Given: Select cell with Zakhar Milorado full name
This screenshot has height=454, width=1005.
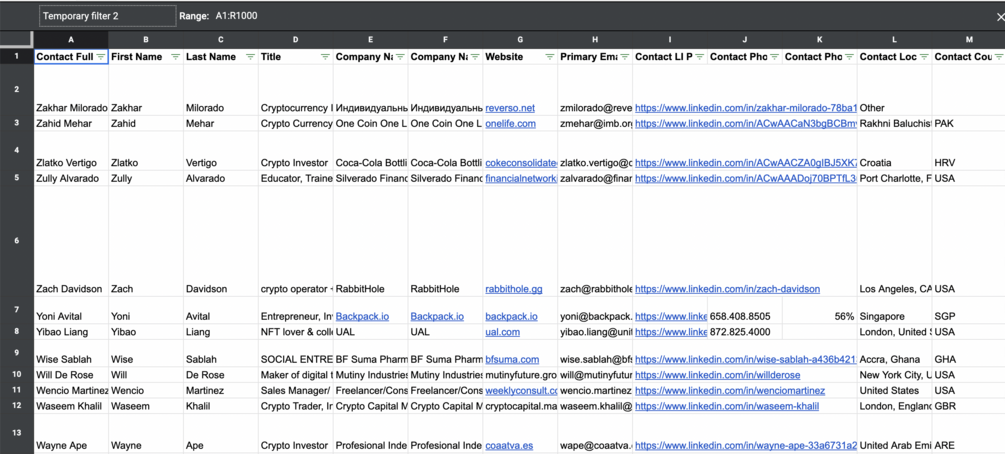Looking at the screenshot, I should (x=71, y=89).
